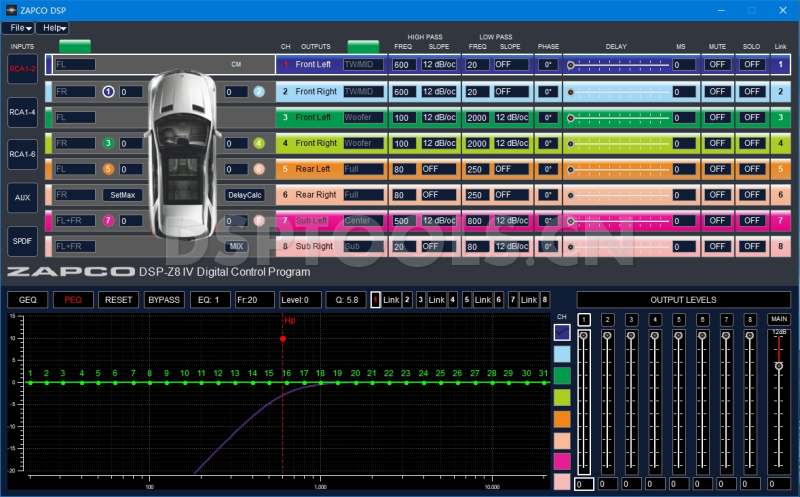The width and height of the screenshot is (800, 497).
Task: Open the FL input selector in first row
Action: click(x=75, y=65)
